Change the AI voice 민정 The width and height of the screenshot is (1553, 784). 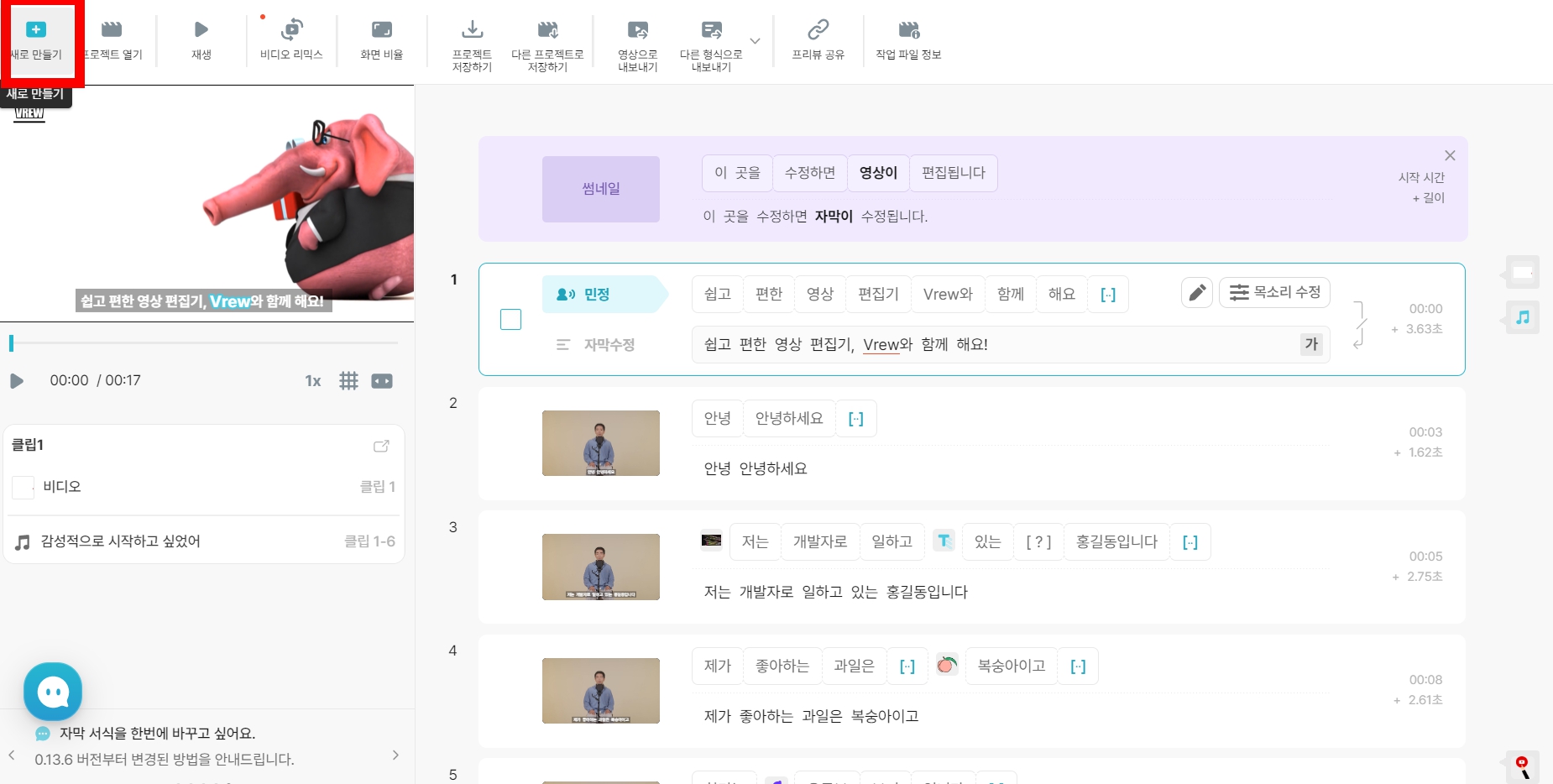coord(604,295)
